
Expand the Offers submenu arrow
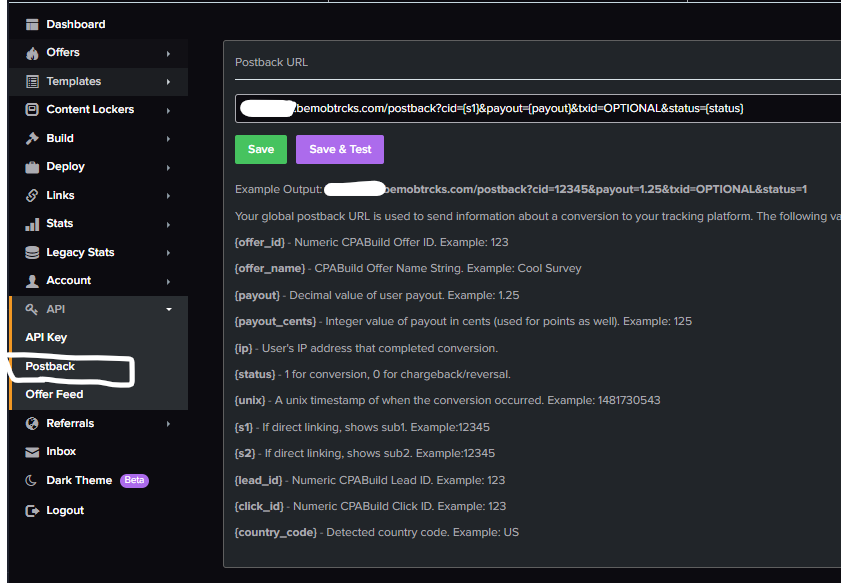[168, 54]
